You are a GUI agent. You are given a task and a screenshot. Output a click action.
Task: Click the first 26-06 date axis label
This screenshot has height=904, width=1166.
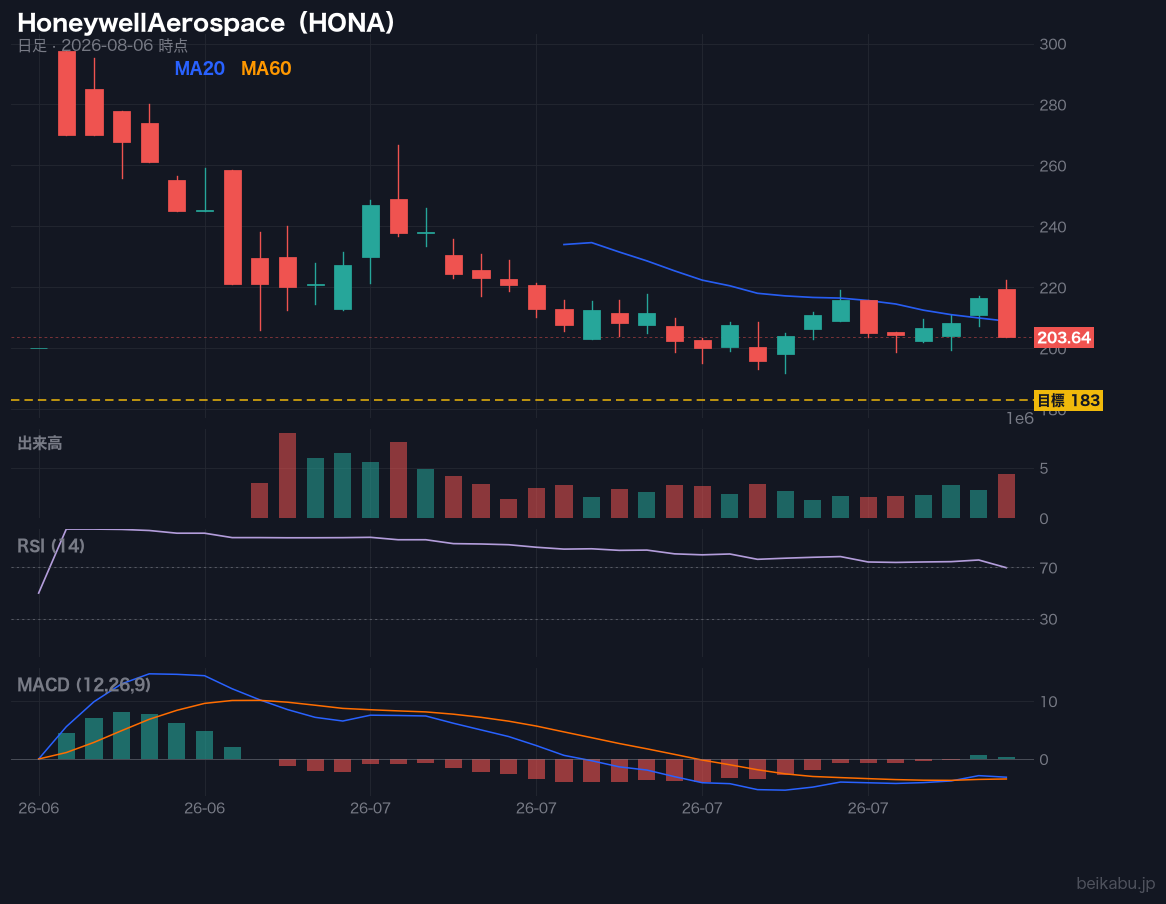39,808
